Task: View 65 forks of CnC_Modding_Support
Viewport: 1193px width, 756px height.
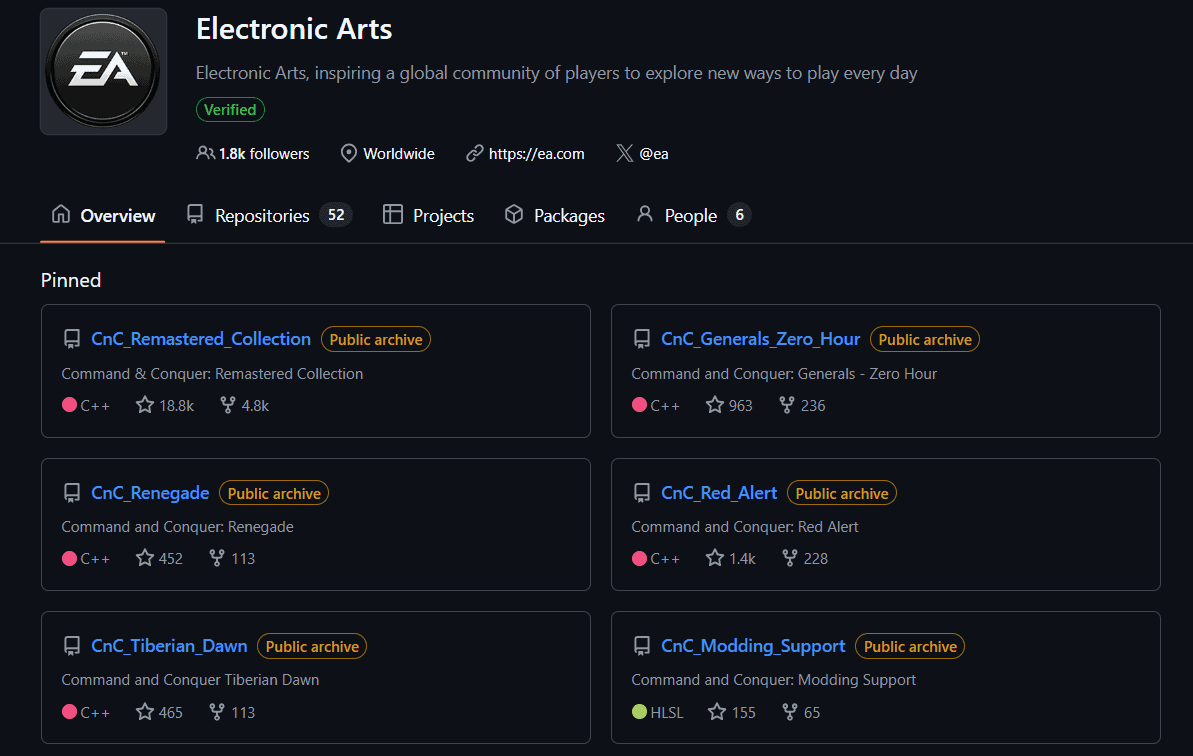Action: [x=801, y=712]
